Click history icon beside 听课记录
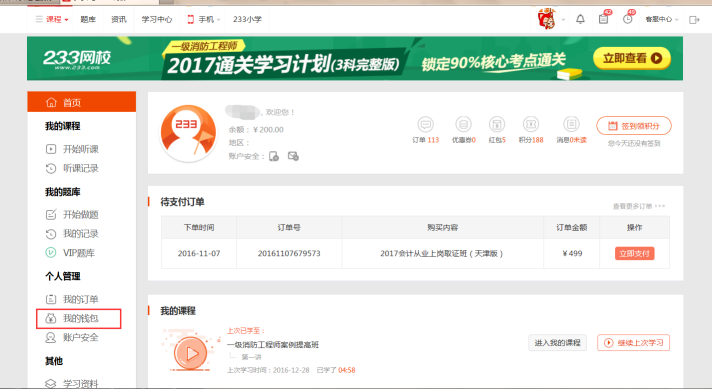The width and height of the screenshot is (712, 389). pyautogui.click(x=51, y=168)
